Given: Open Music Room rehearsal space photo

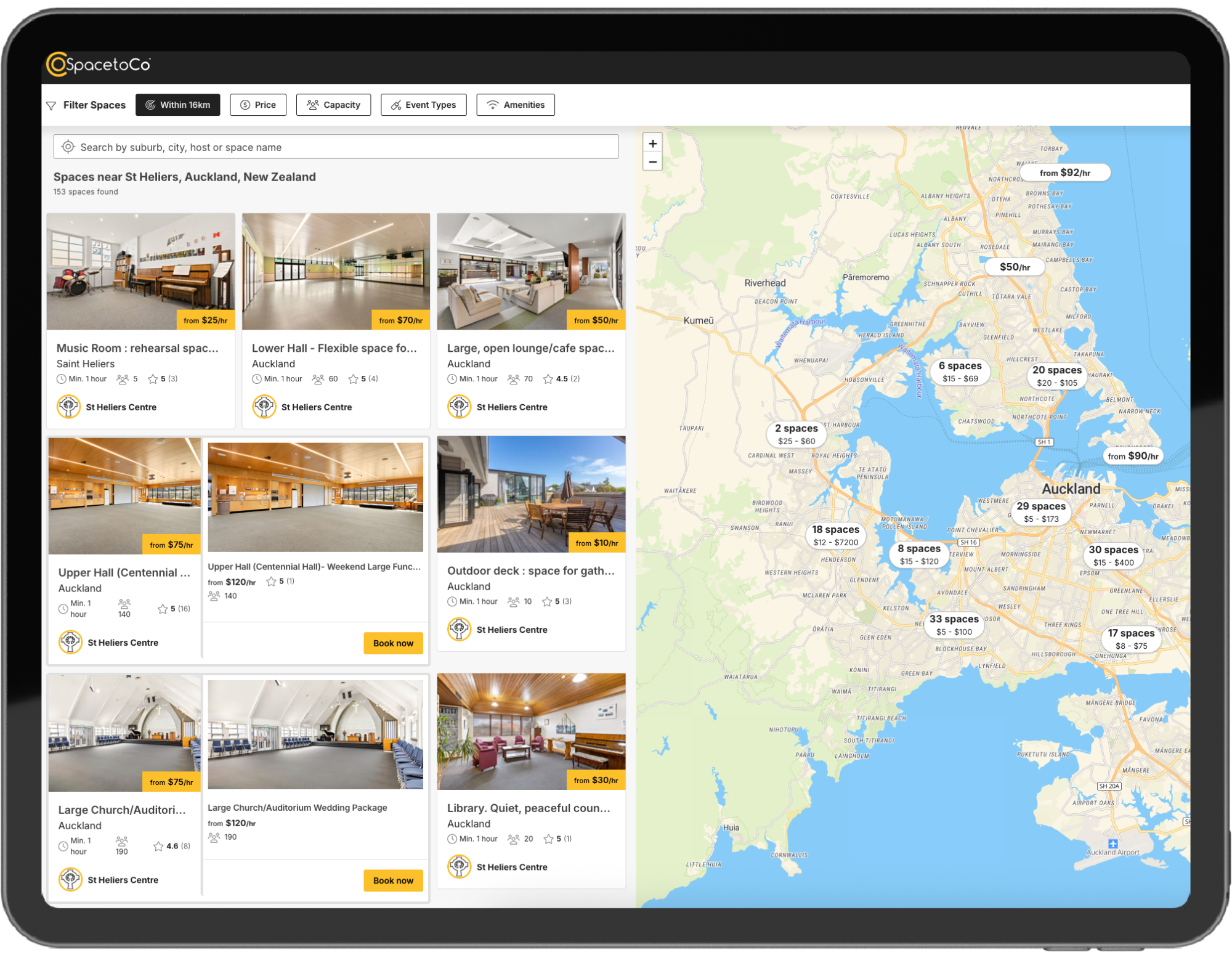Looking at the screenshot, I should (x=140, y=272).
